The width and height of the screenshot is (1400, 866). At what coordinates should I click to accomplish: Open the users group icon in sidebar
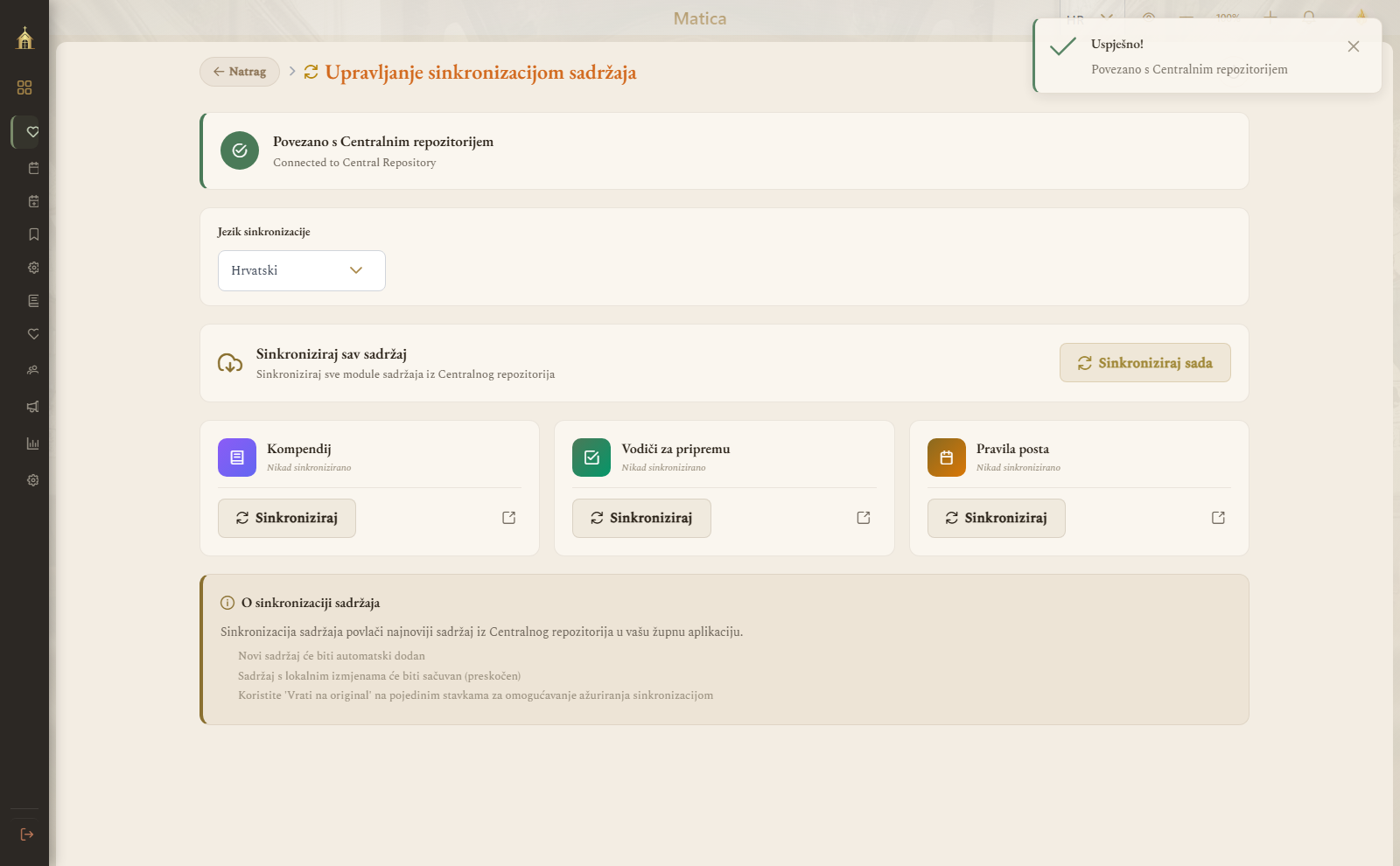point(33,370)
